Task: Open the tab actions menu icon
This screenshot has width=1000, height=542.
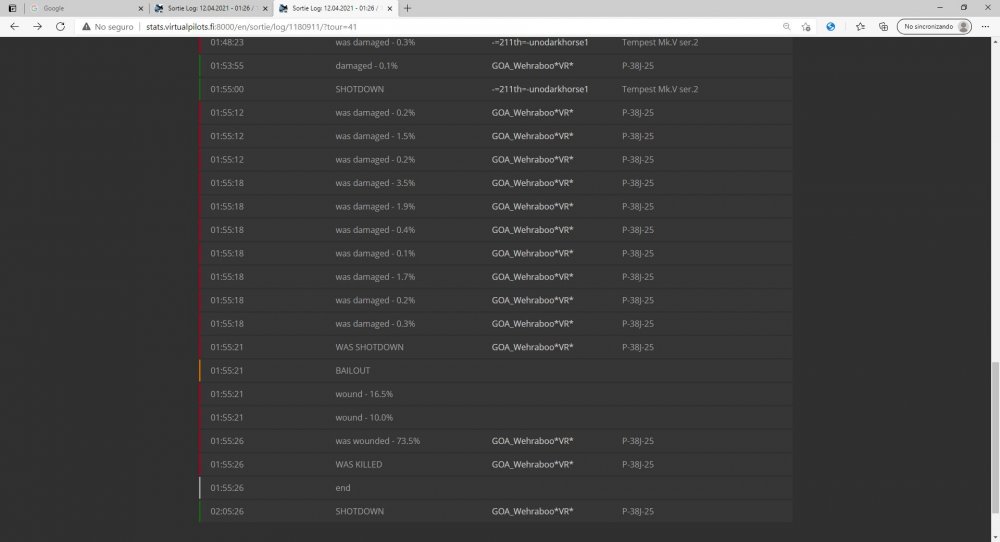Action: (11, 8)
